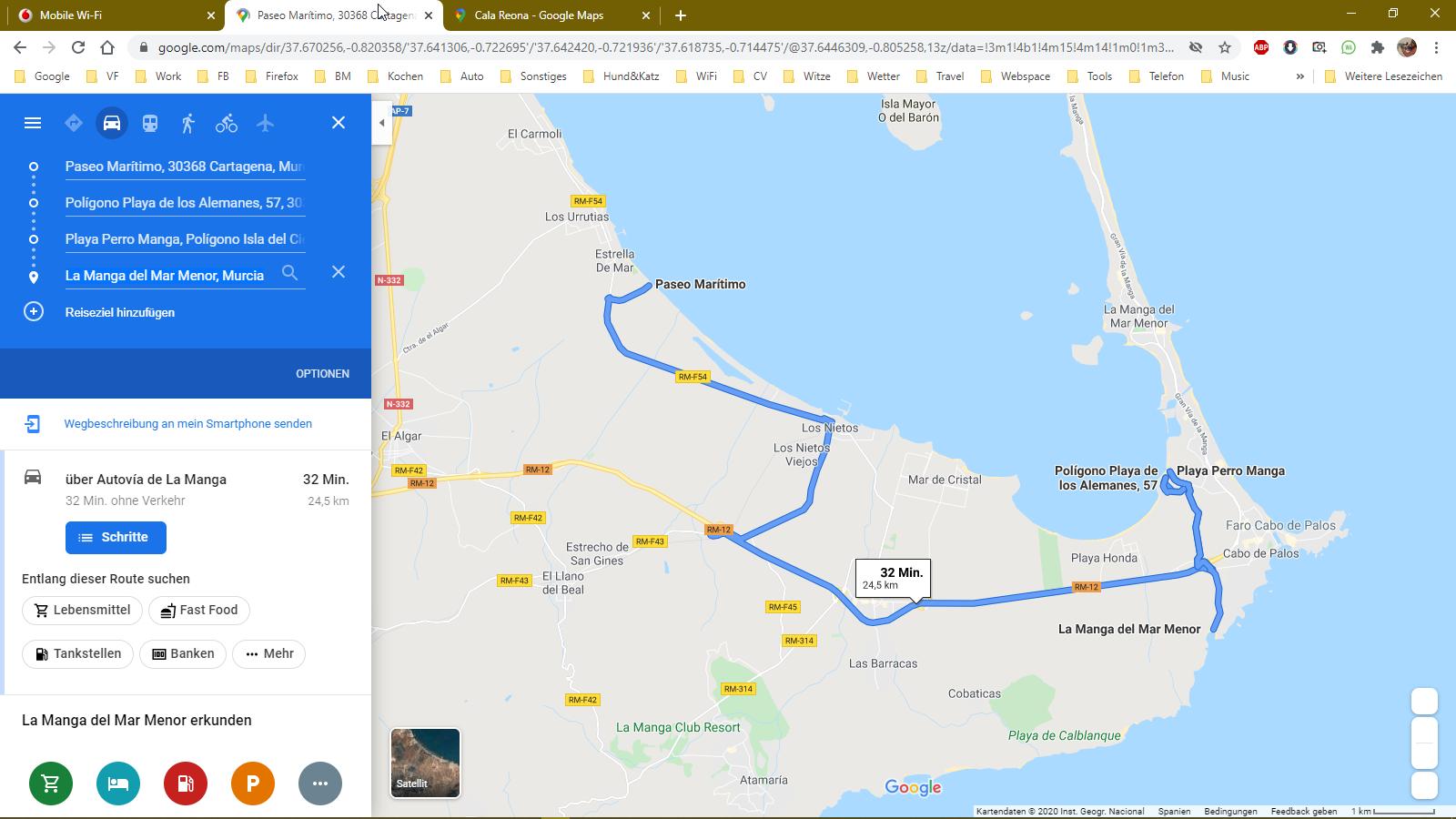Image resolution: width=1456 pixels, height=819 pixels.
Task: Select public transit mode
Action: point(150,123)
